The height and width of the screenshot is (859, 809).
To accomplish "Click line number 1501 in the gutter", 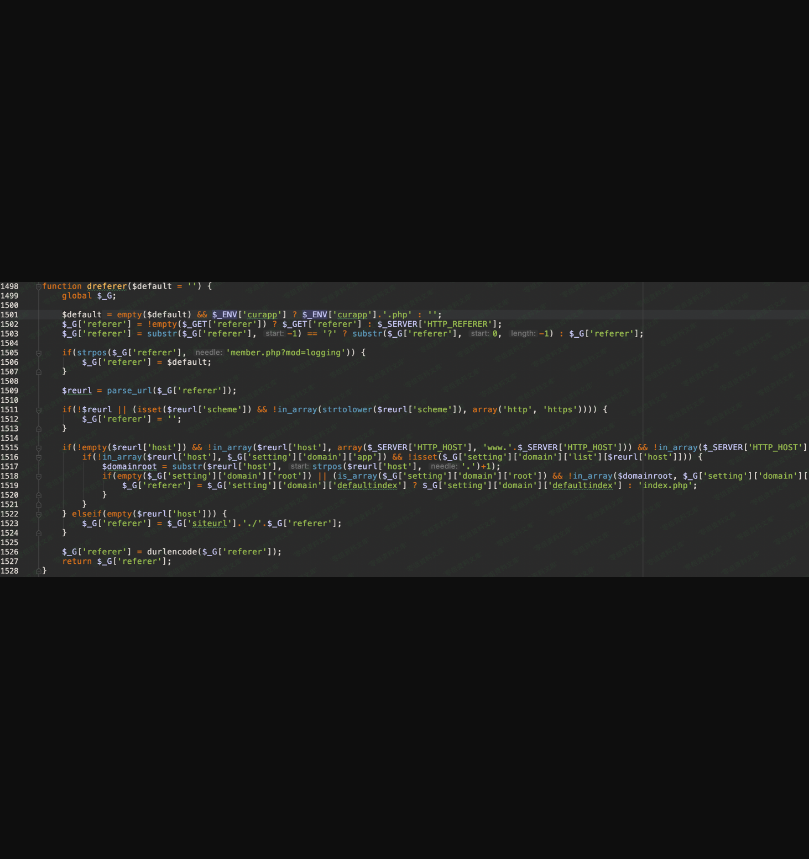I will [10, 314].
